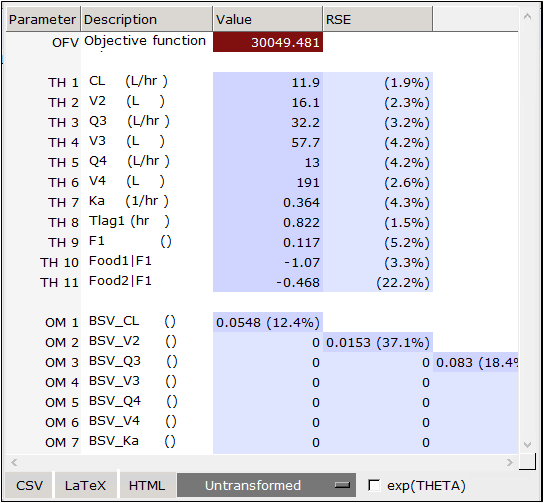Select the Q3 value 32.2
The height and width of the screenshot is (503, 544).
268,122
